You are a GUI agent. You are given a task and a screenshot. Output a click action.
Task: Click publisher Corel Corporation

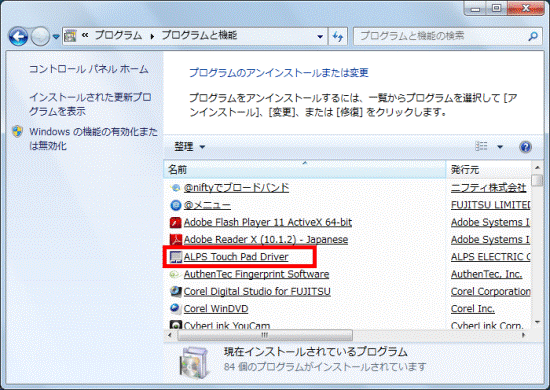click(x=490, y=291)
